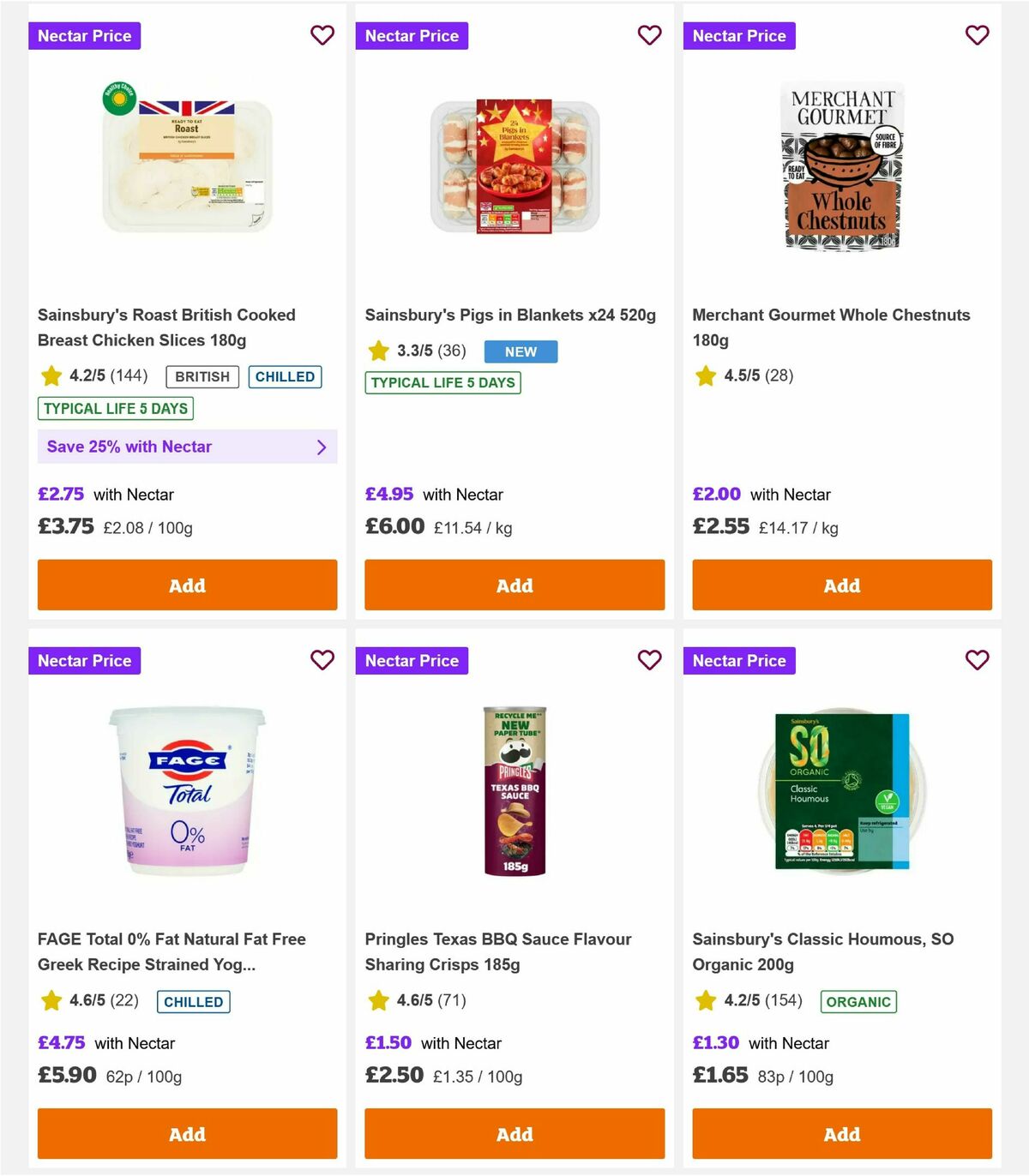Select the Nectar Price banner on the chestnuts

click(739, 35)
